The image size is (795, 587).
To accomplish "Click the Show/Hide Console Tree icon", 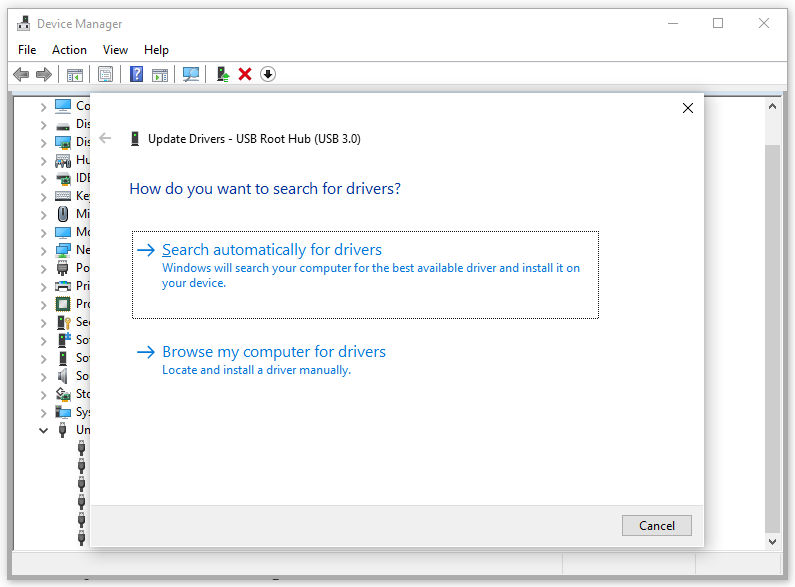I will point(74,74).
